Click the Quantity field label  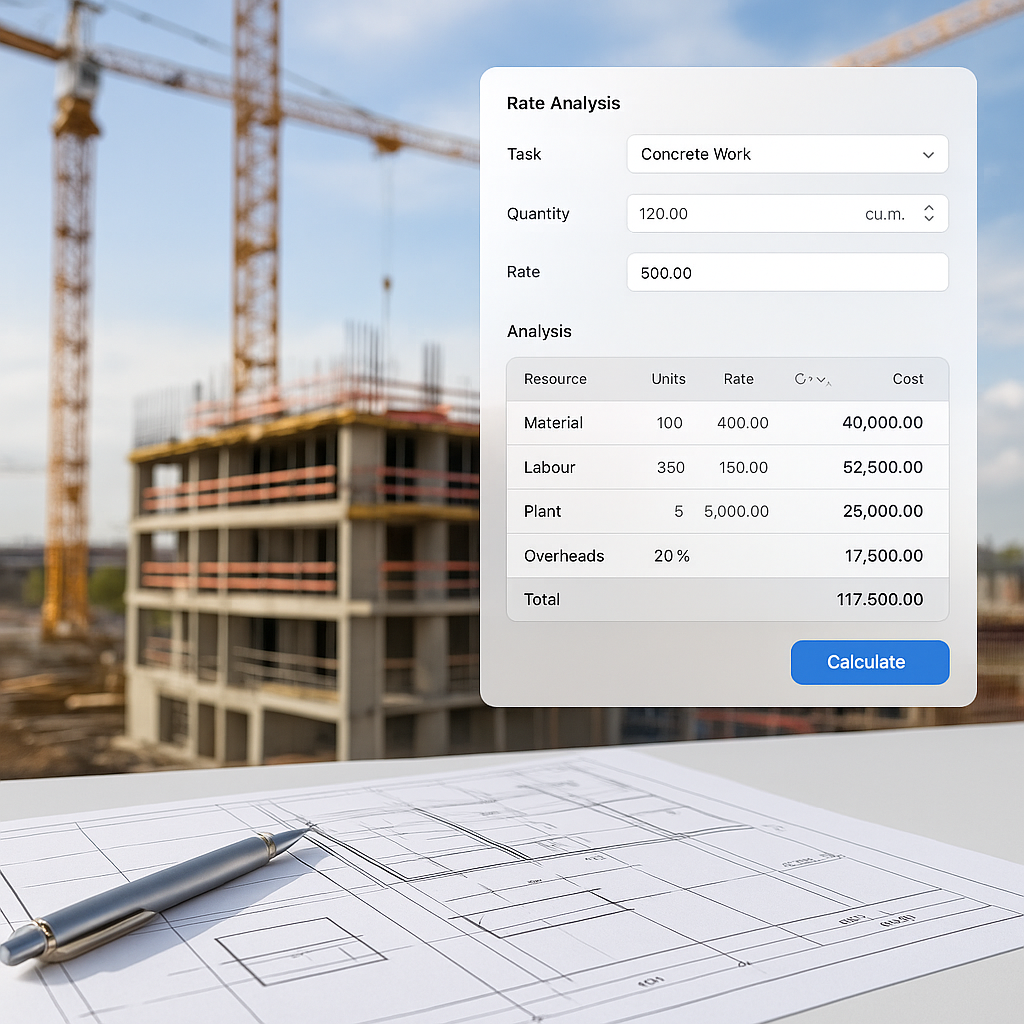click(x=537, y=214)
